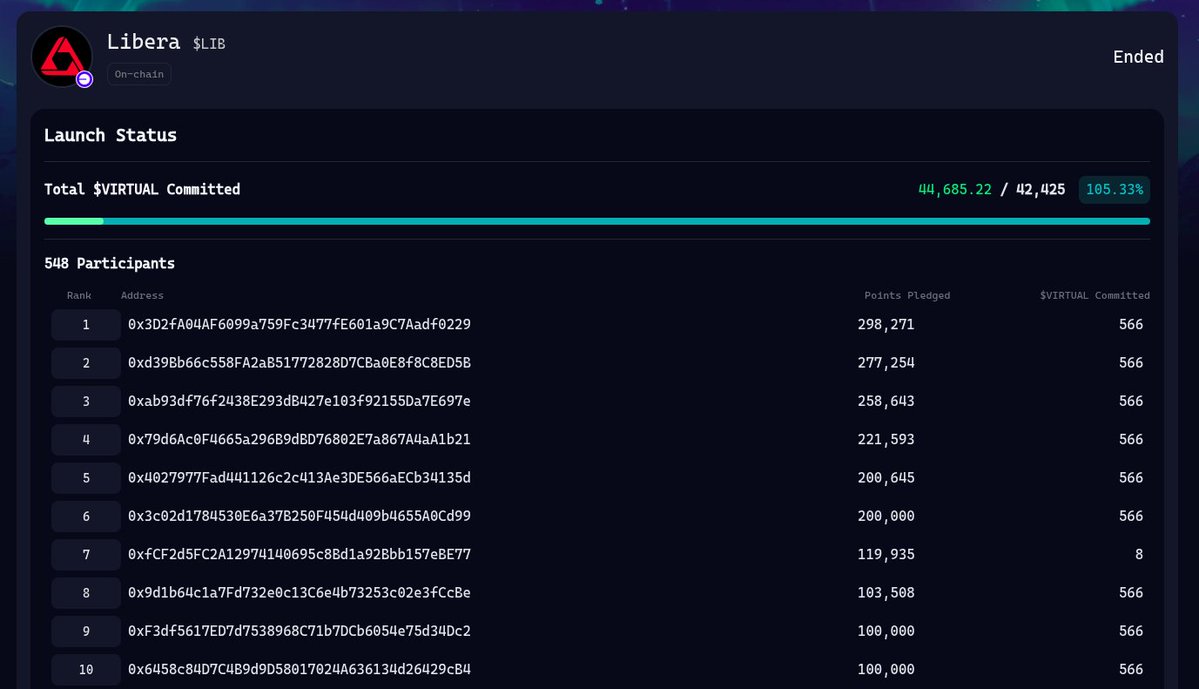Viewport: 1199px width, 689px height.
Task: Click the Rank column header
Action: pyautogui.click(x=79, y=295)
